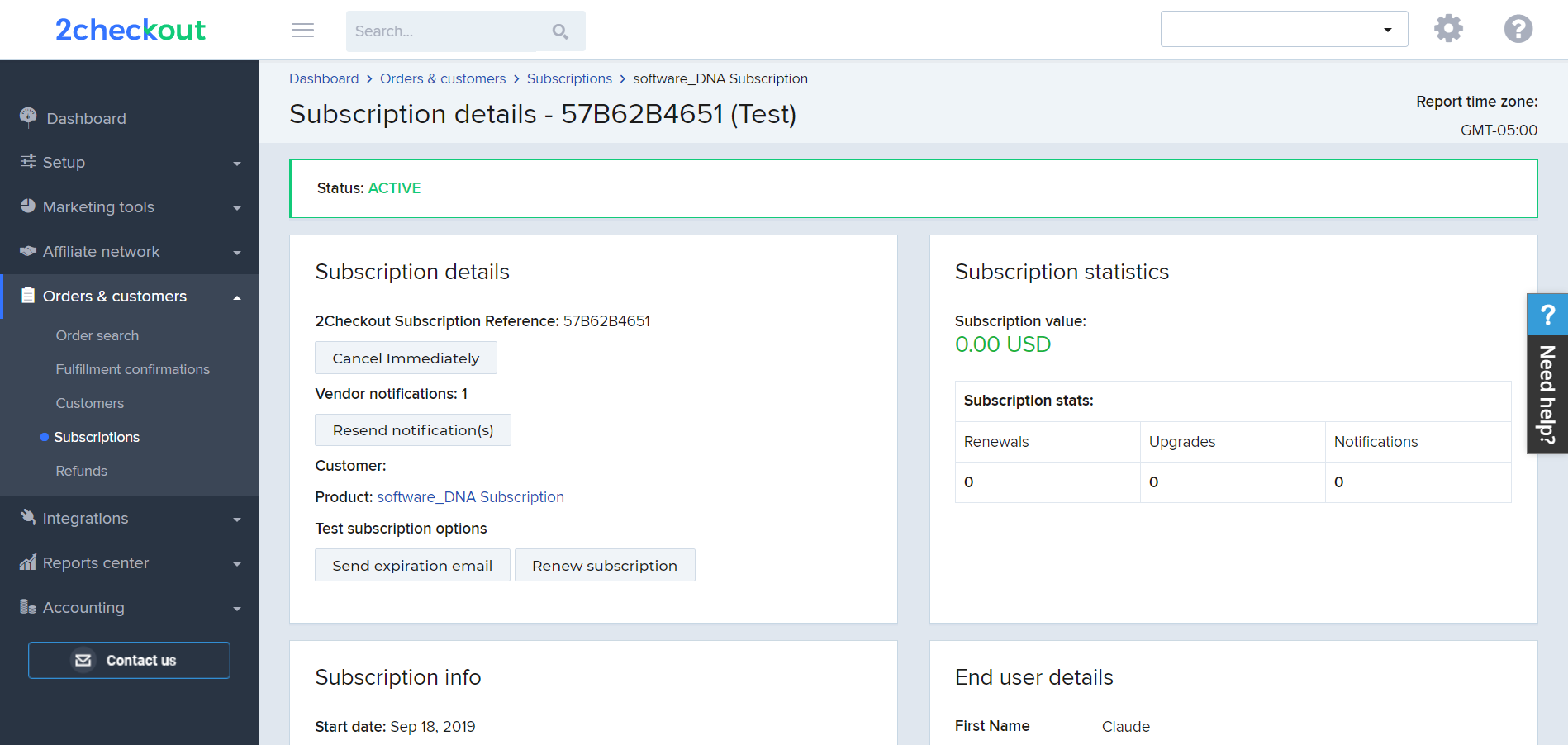Go to Customers submenu item
This screenshot has width=1568, height=745.
89,403
